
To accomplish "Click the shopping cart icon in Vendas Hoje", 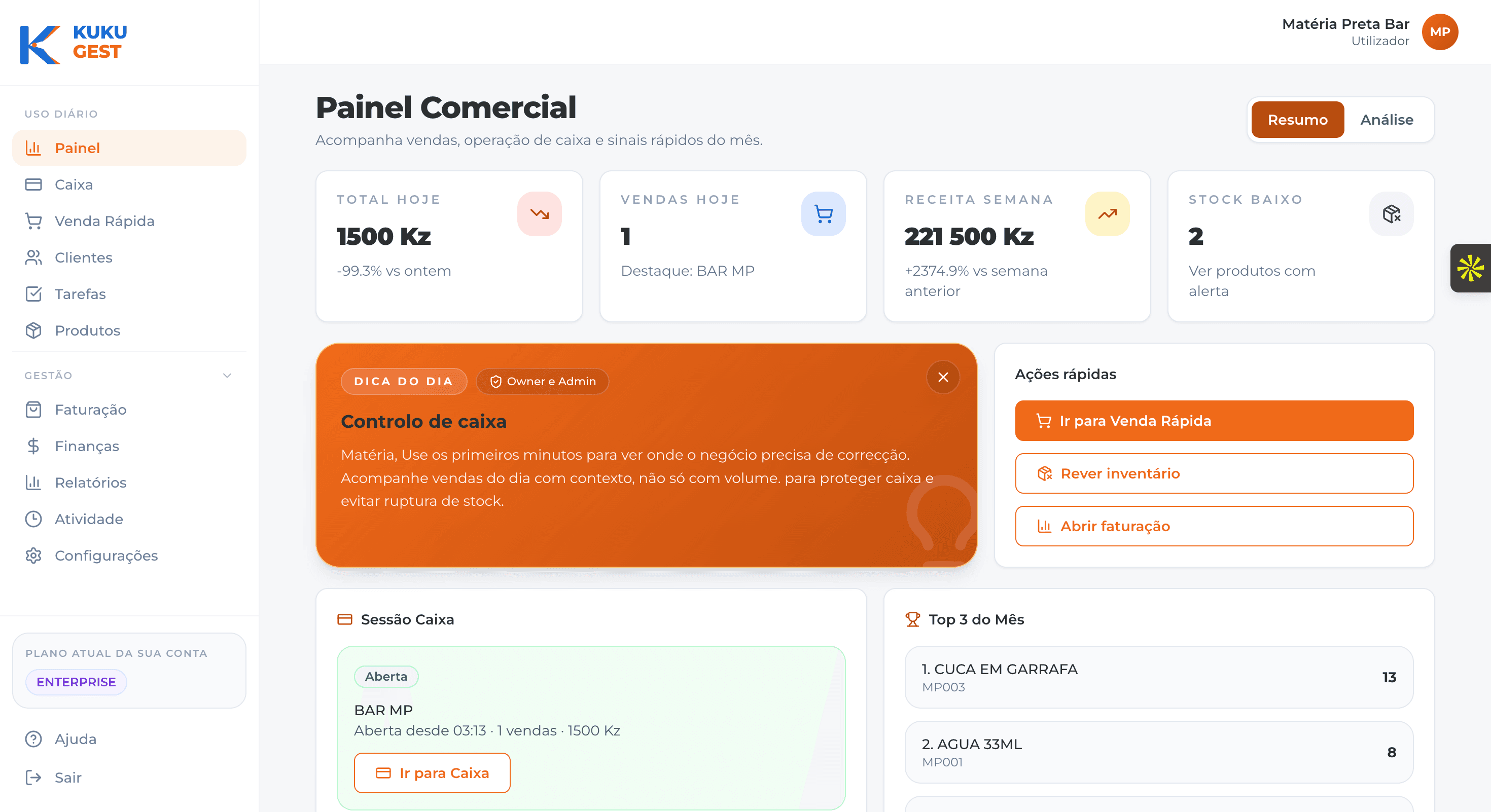I will [823, 214].
